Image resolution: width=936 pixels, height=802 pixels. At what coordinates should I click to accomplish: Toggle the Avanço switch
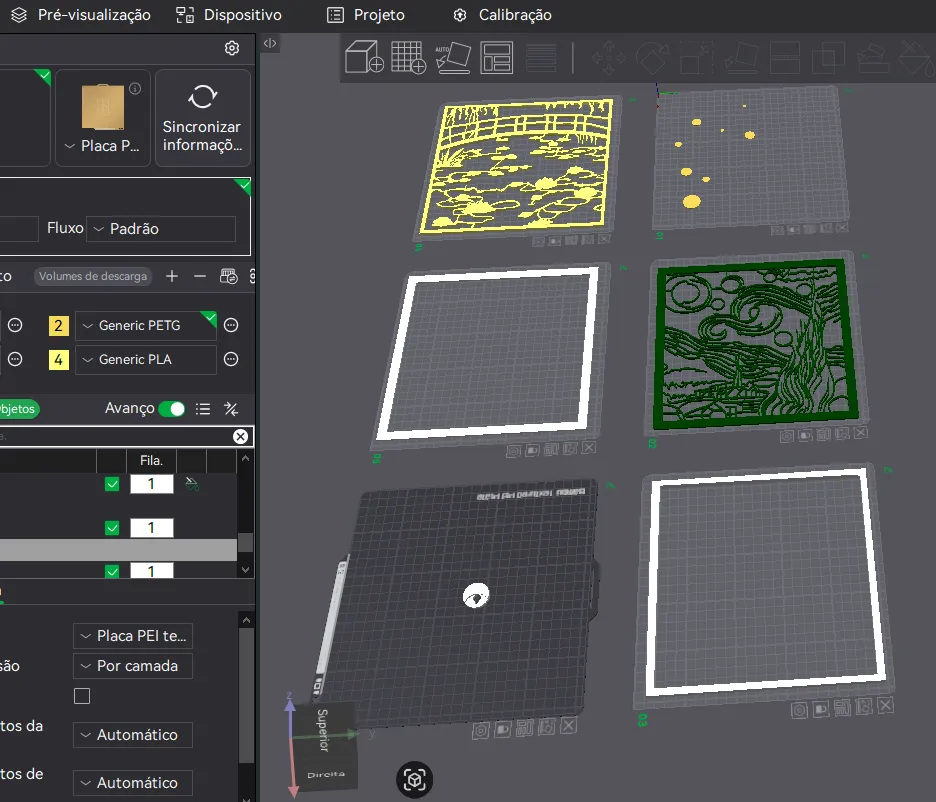pyautogui.click(x=172, y=409)
